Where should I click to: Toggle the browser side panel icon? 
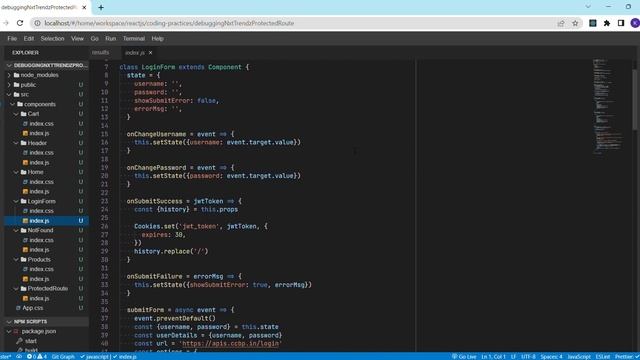click(x=621, y=23)
